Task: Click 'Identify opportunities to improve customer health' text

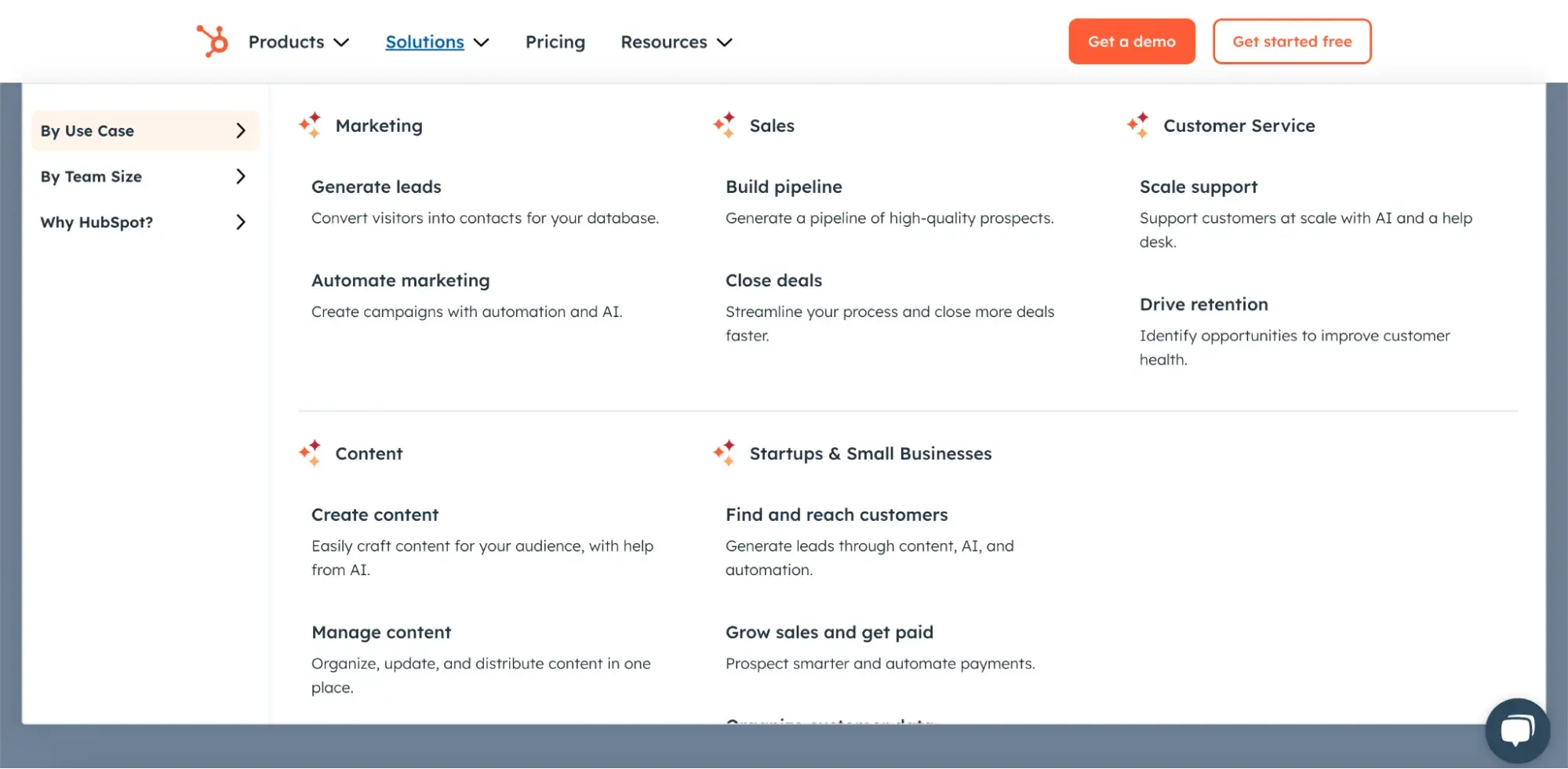Action: tap(1295, 348)
